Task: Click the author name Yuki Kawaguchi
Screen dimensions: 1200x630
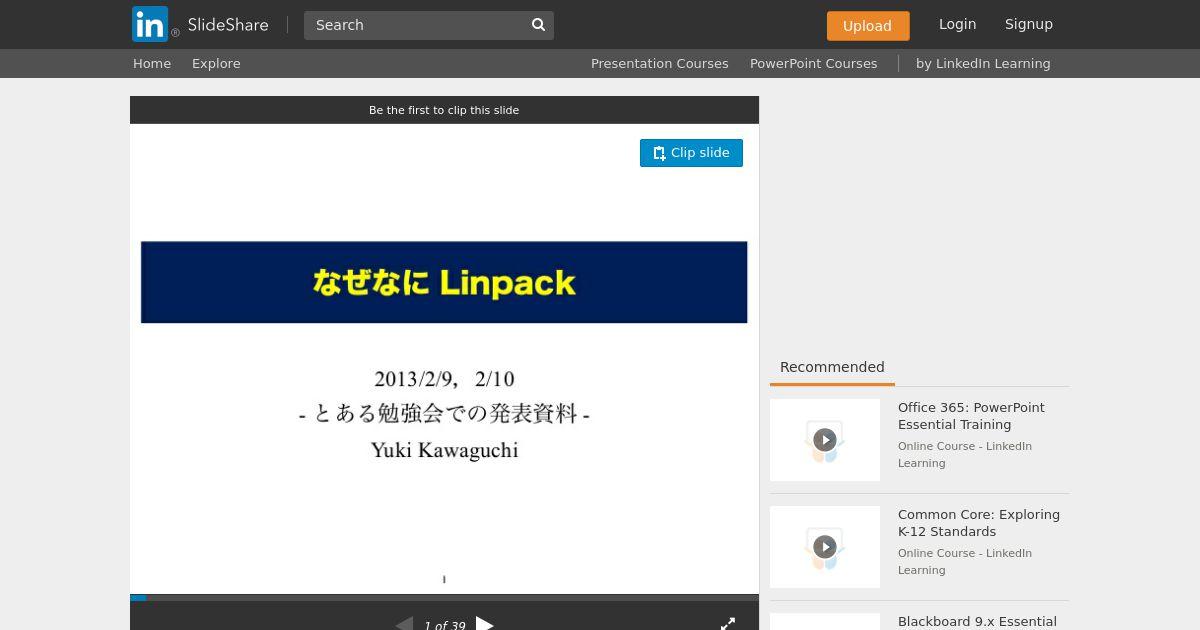Action: coord(444,450)
